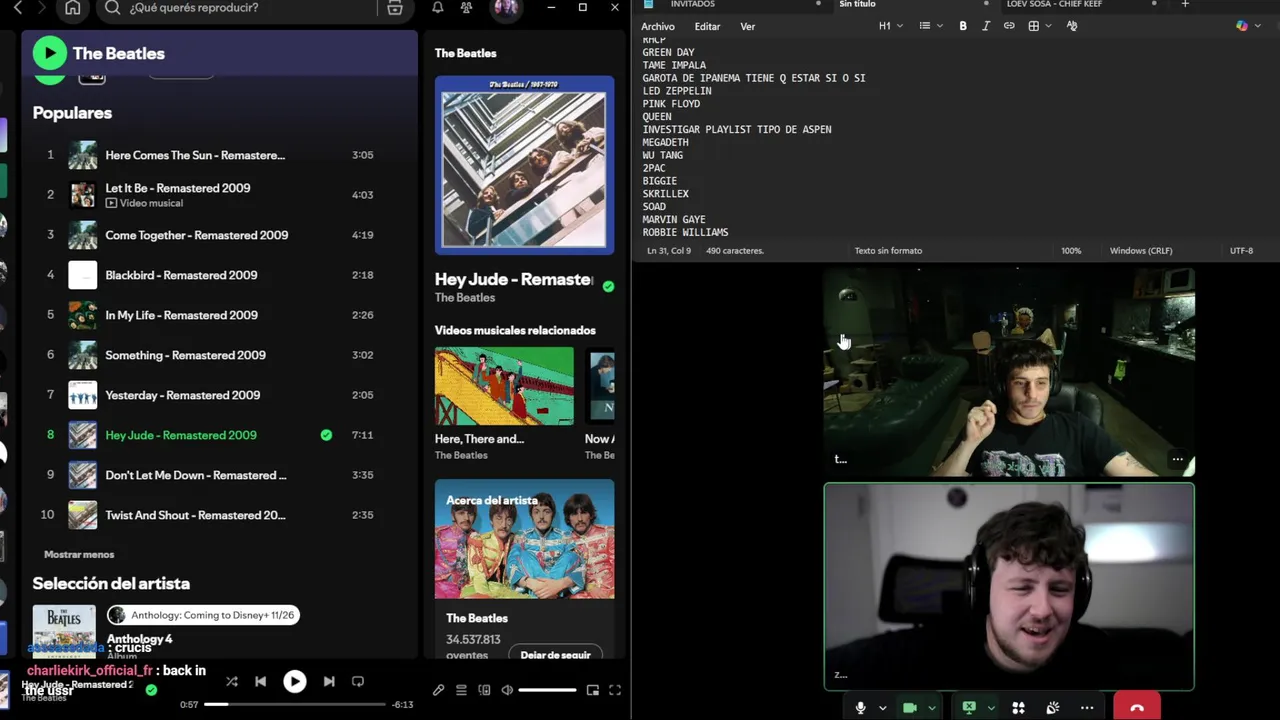Screen dimensions: 1280x720
Task: Mute Spotify with the speaker icon
Action: click(x=507, y=690)
